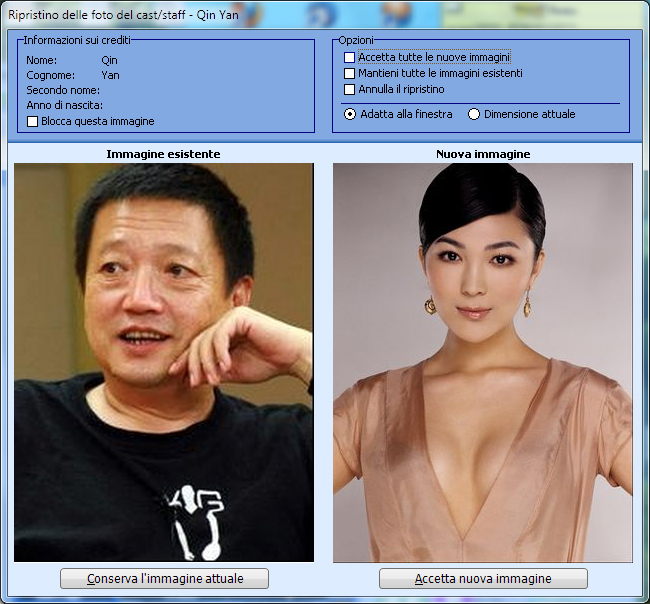
Task: Enable 'Mantieni tutte le immagini esistenti' checkbox
Action: point(349,73)
